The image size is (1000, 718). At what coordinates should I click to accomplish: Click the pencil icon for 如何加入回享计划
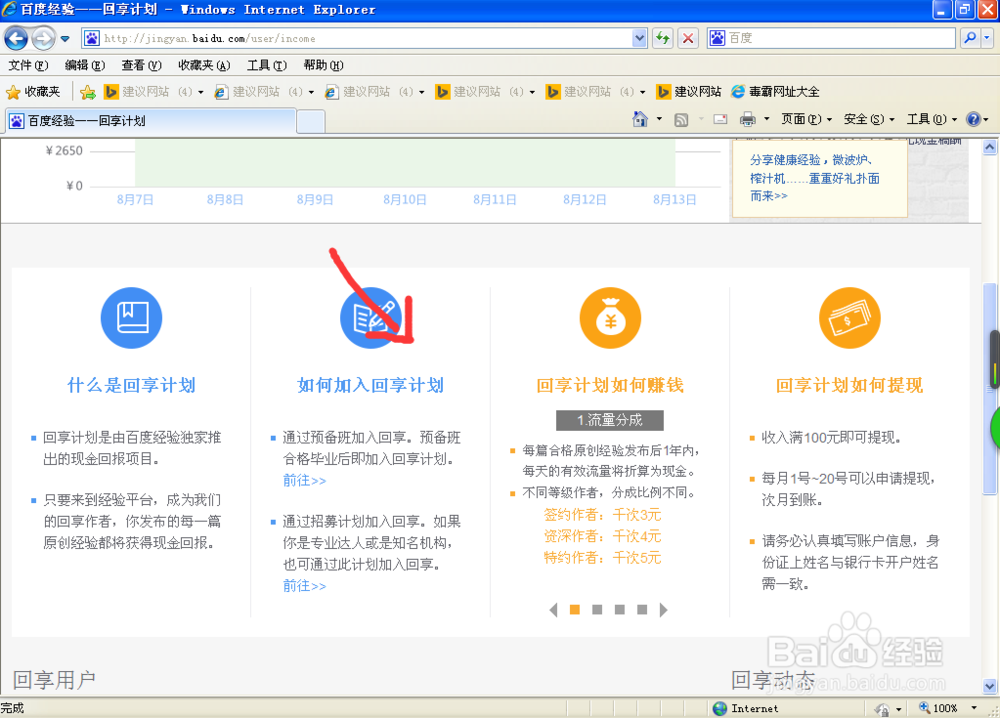[x=371, y=318]
